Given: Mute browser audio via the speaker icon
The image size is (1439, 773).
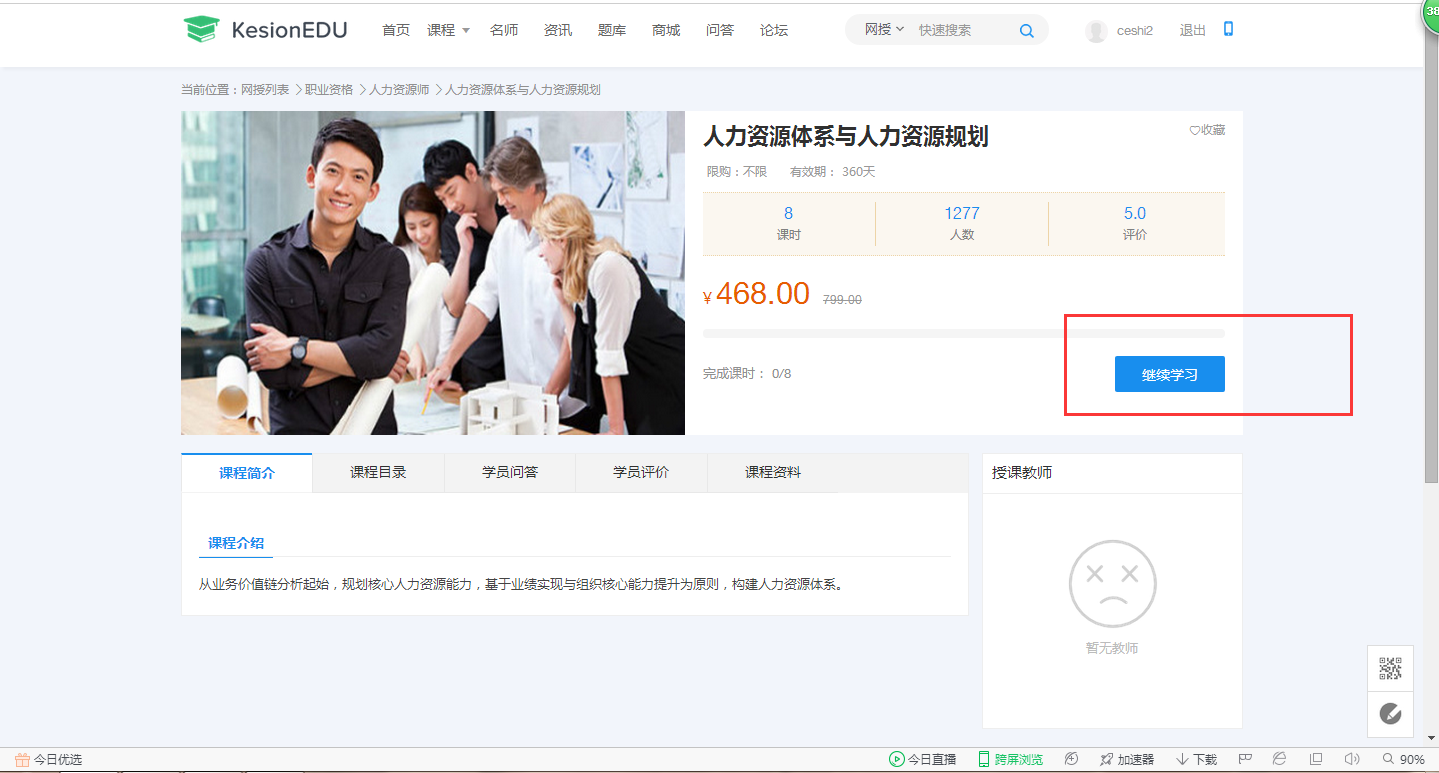Looking at the screenshot, I should pyautogui.click(x=1352, y=759).
